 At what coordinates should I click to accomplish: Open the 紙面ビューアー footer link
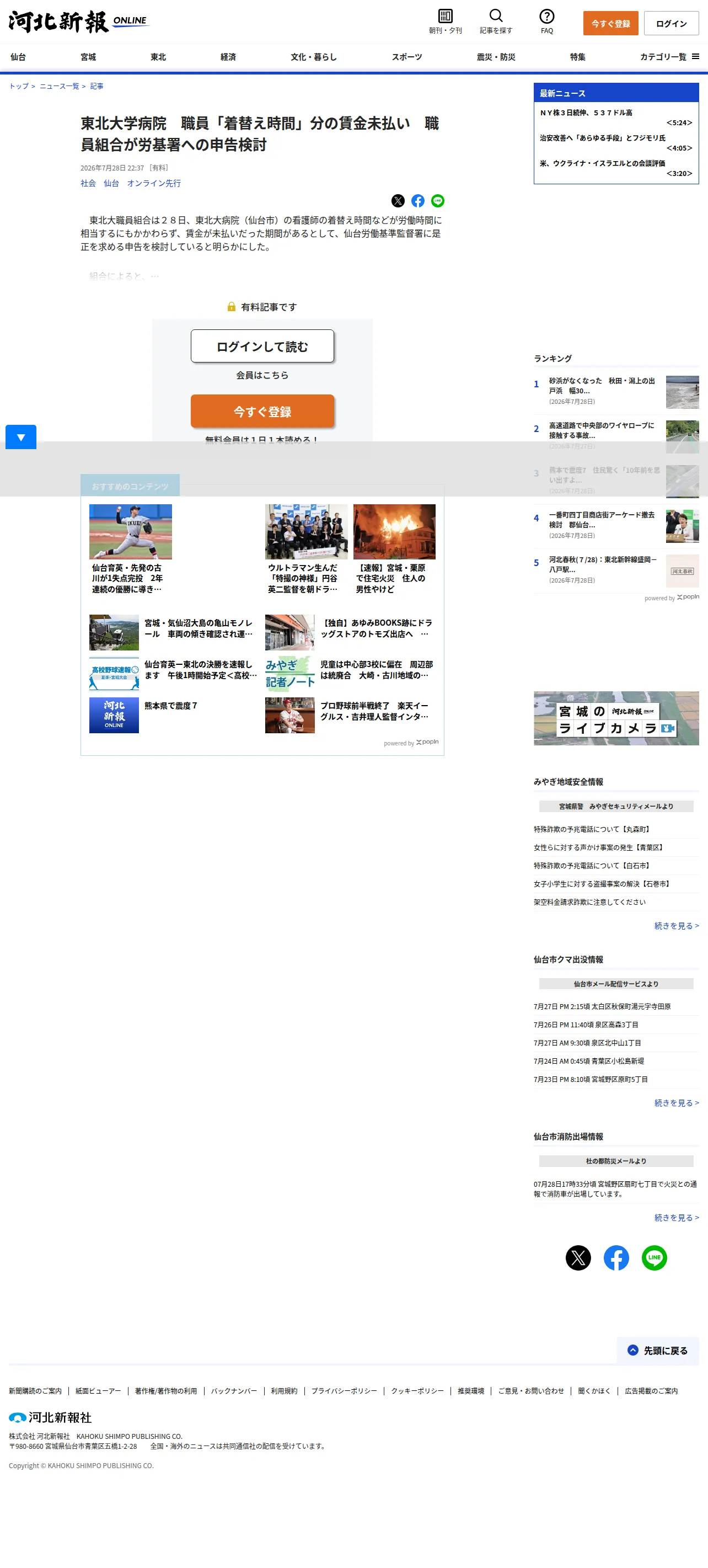click(98, 1391)
